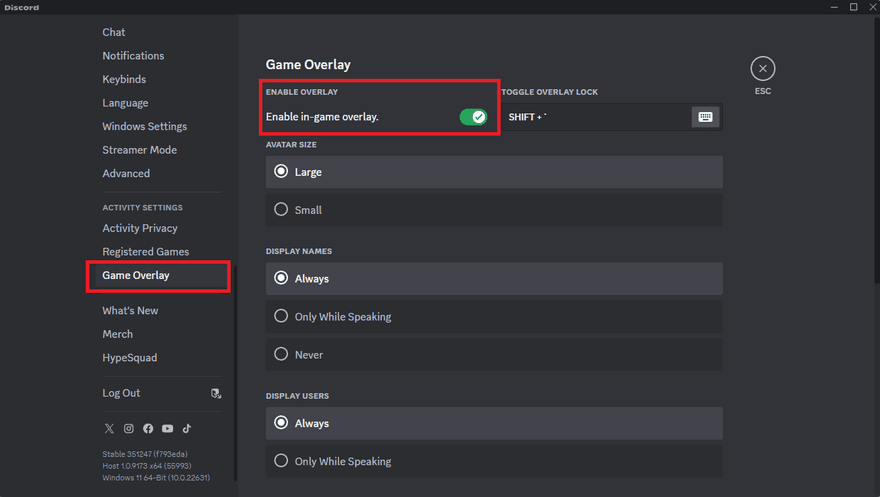Select Small avatar size
Screen dimensions: 880x497
coord(281,210)
